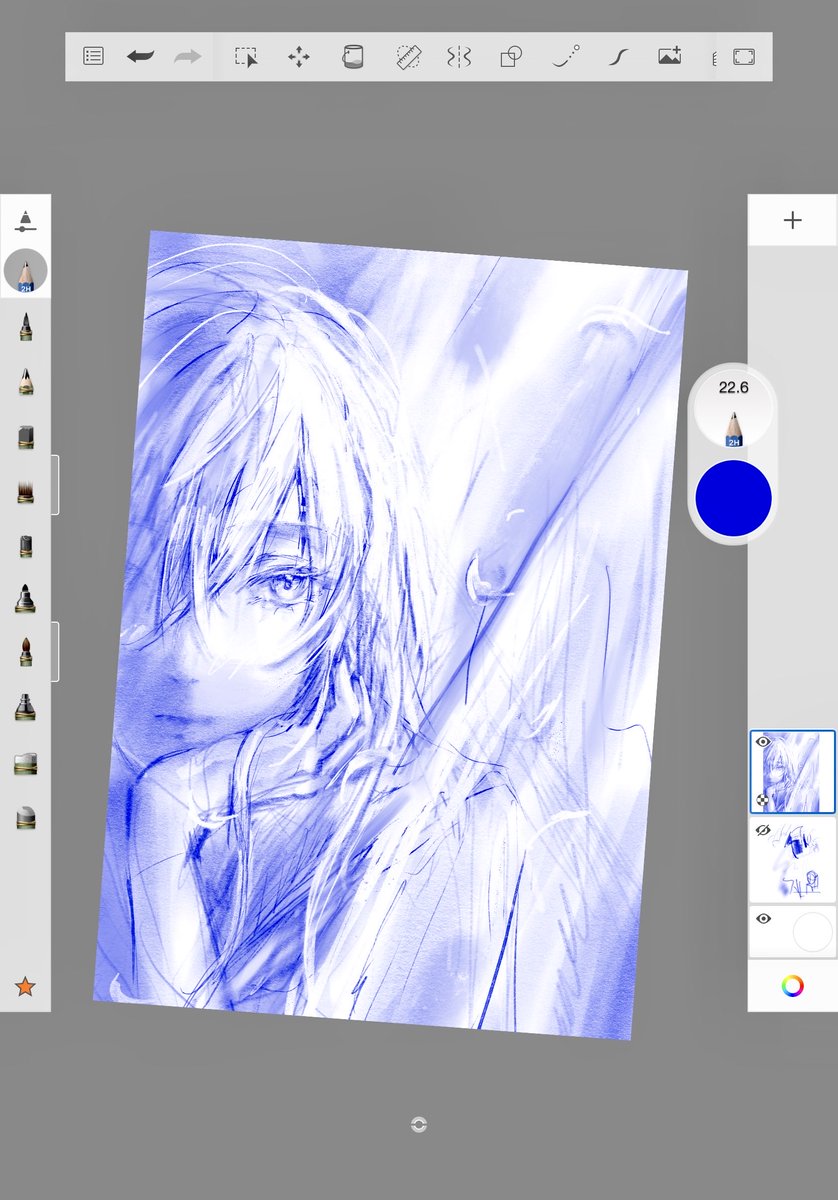Redo with the grayed forward arrow
This screenshot has height=1200, width=838.
187,57
